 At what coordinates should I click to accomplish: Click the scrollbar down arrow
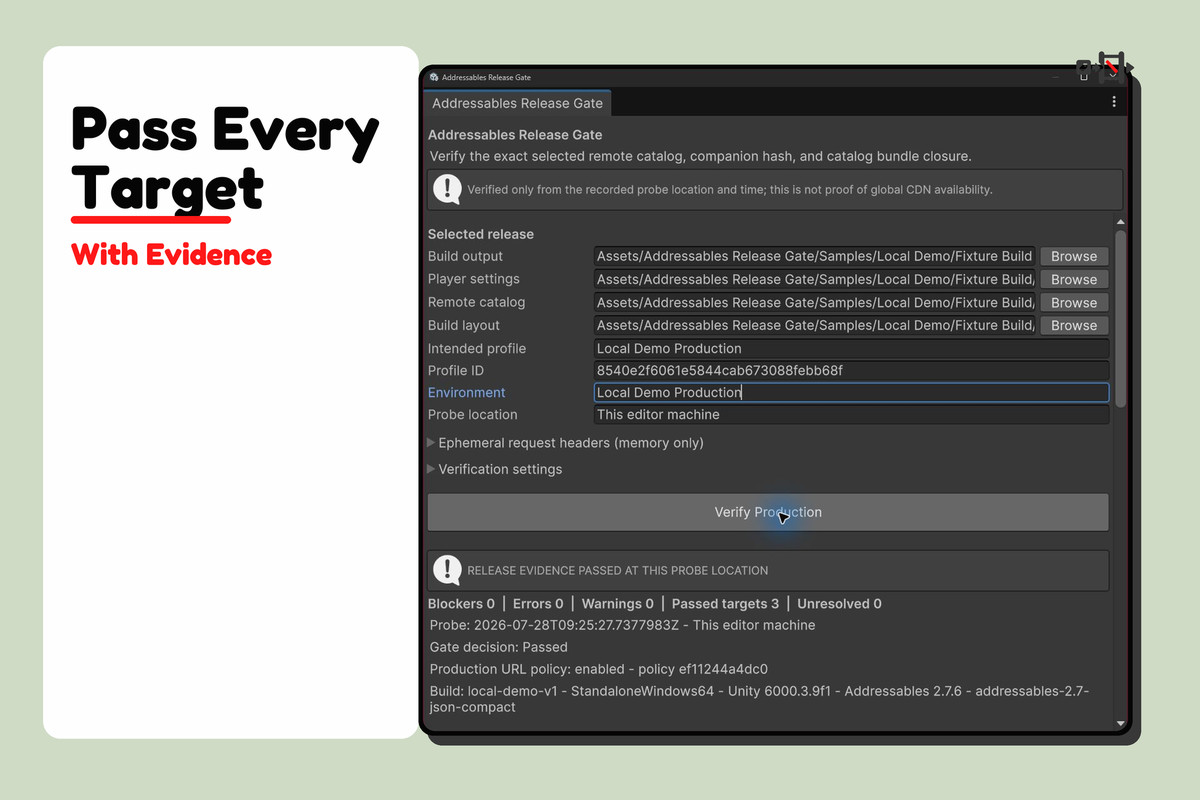coord(1120,723)
